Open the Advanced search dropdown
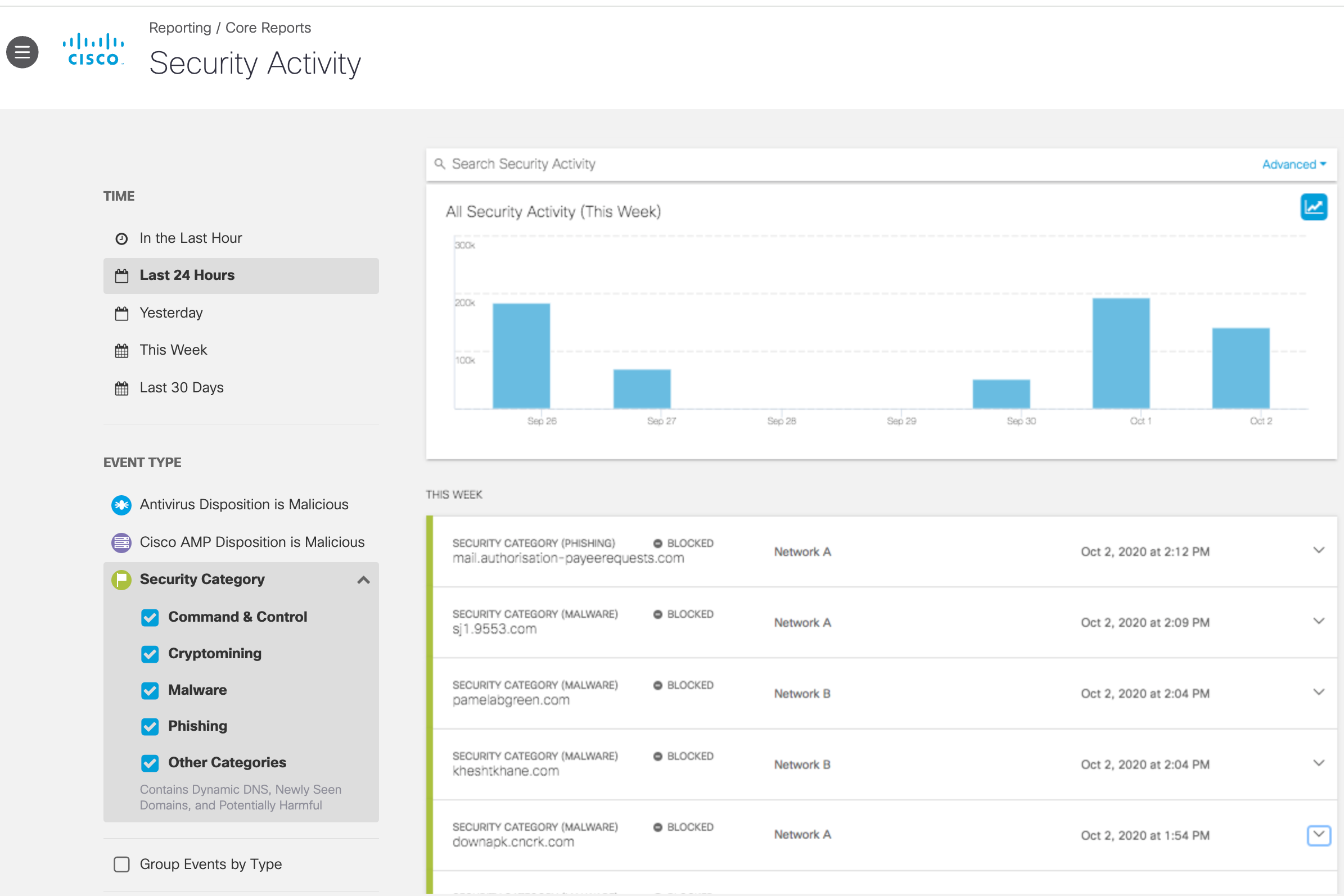 [x=1295, y=165]
